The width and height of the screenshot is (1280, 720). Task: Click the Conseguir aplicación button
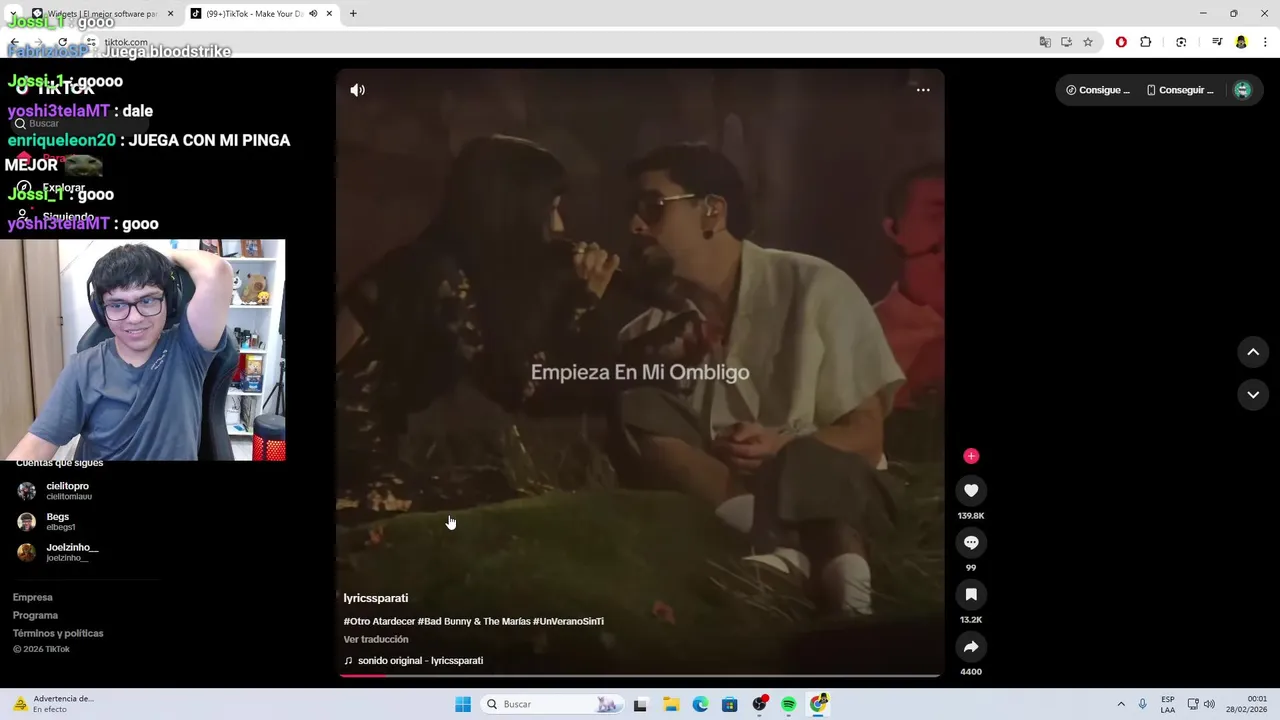1180,90
